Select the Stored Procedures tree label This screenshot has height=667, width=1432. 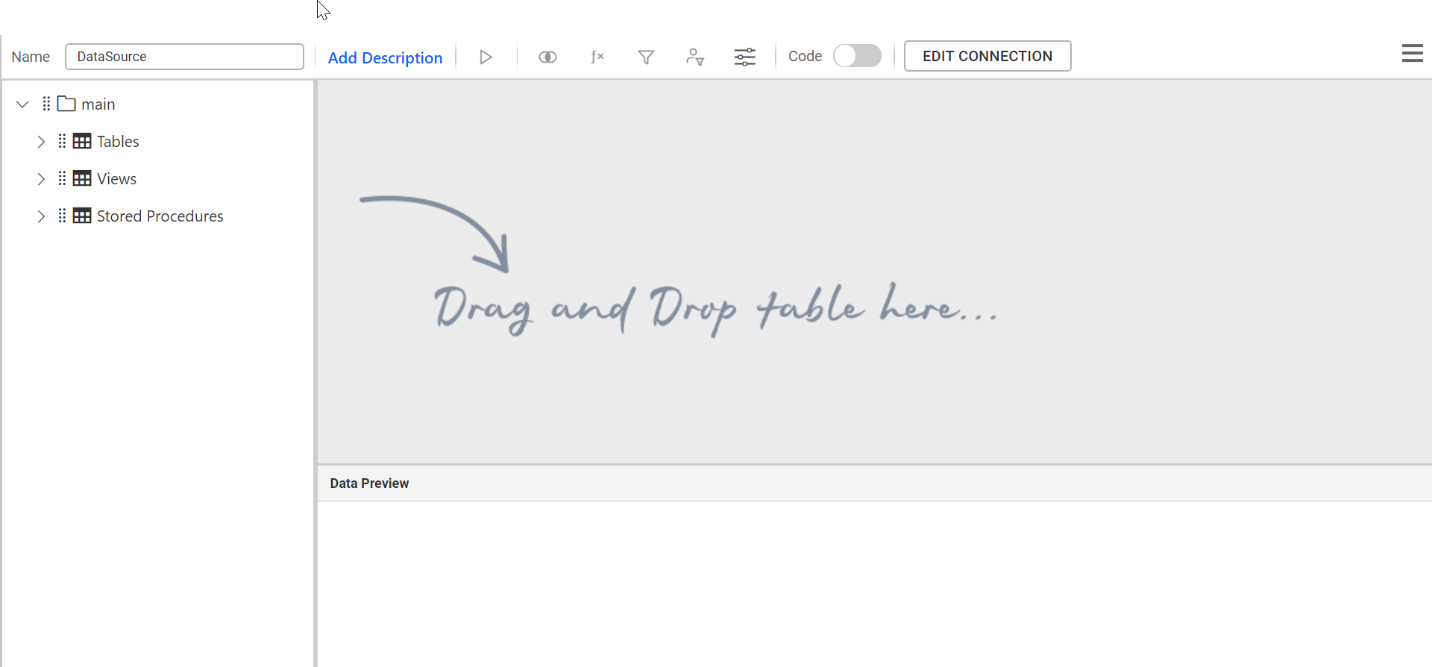(160, 216)
